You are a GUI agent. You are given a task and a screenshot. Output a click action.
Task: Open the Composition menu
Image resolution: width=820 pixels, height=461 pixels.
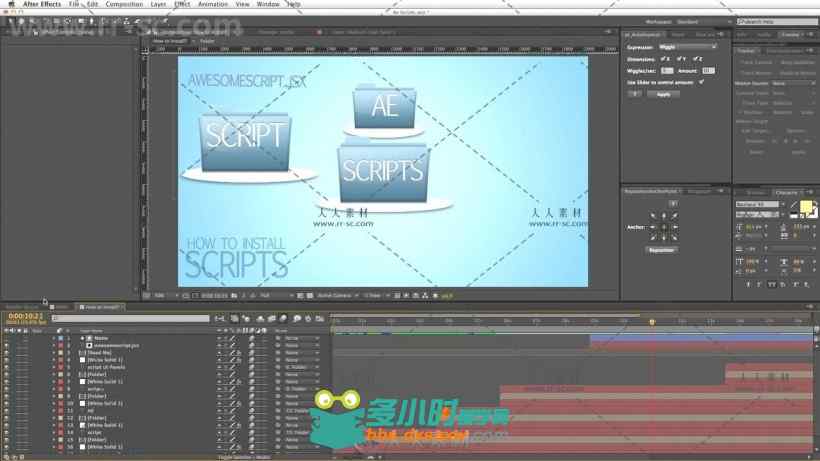coord(124,4)
